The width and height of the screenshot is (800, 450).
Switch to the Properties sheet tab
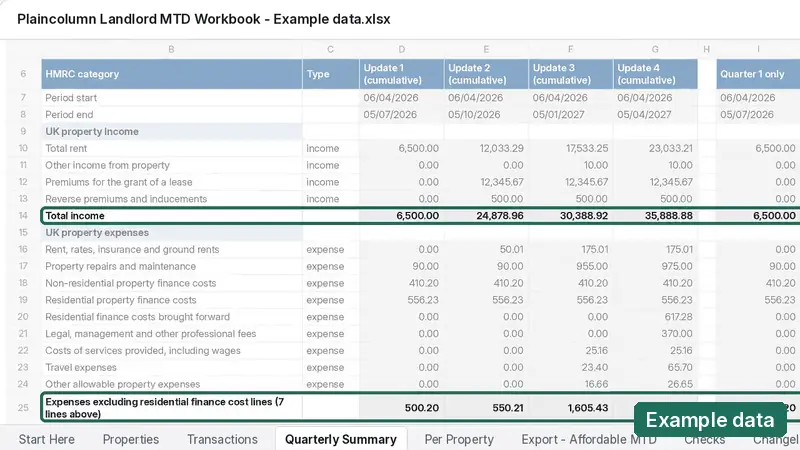(x=131, y=439)
